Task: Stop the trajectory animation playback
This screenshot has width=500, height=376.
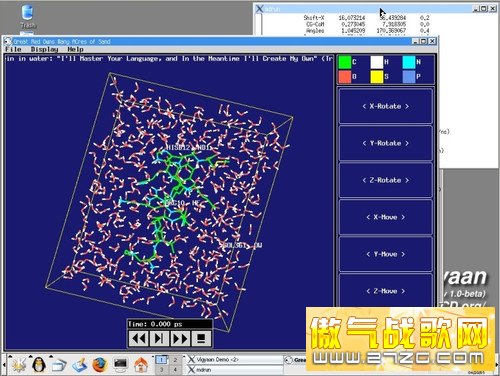Action: pyautogui.click(x=201, y=339)
